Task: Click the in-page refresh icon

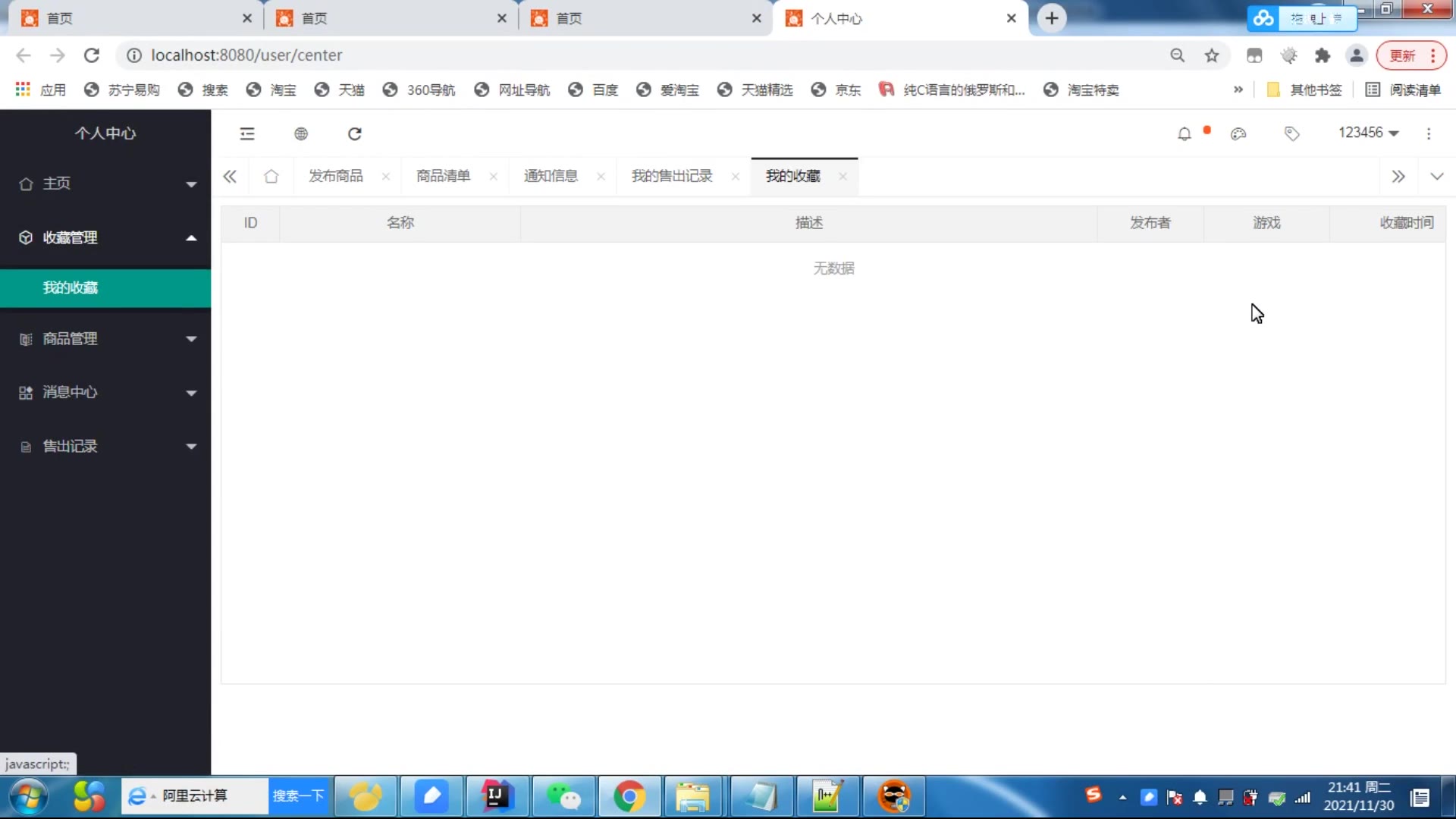Action: [354, 133]
